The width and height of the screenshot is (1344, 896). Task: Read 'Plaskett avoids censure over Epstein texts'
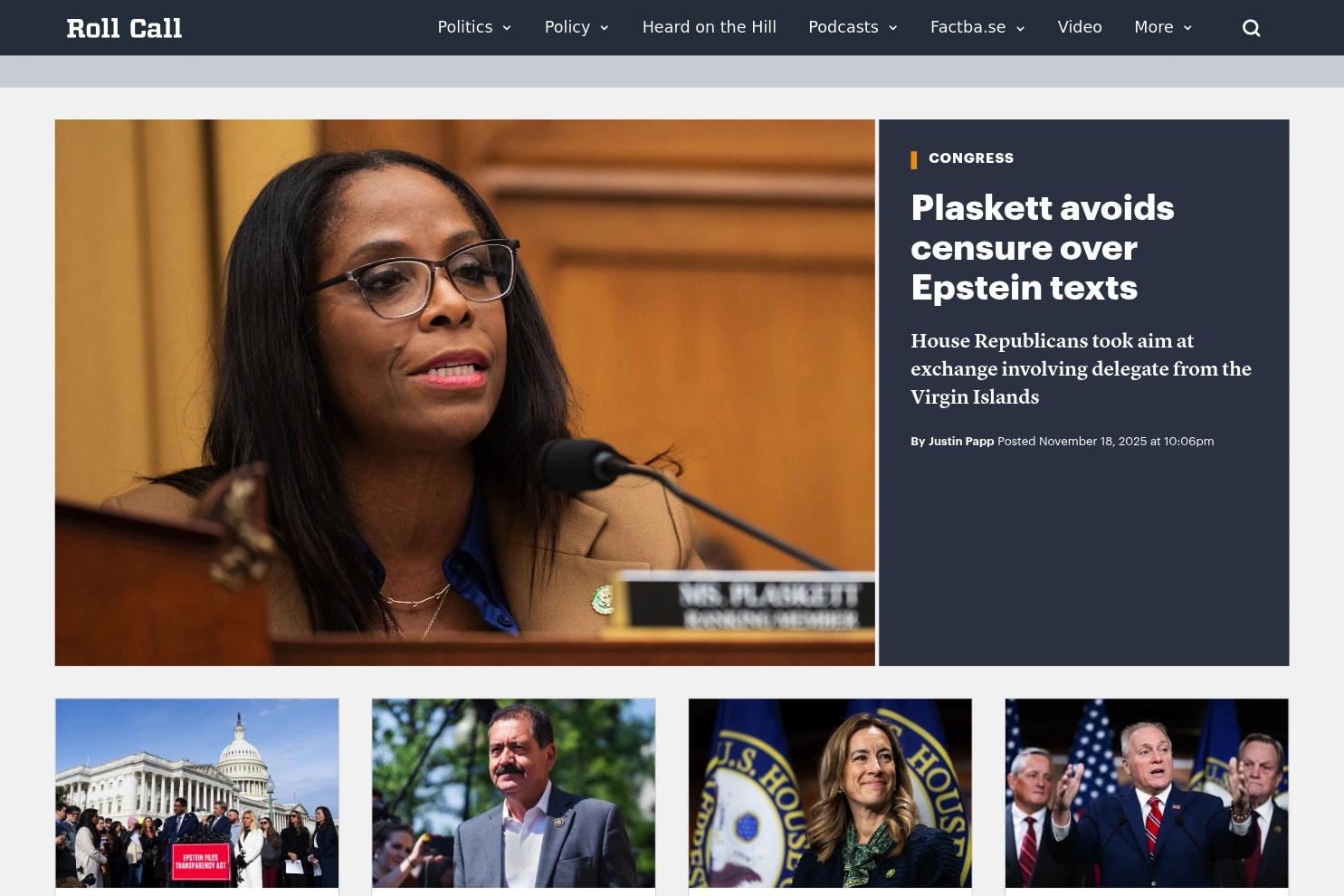[1043, 247]
